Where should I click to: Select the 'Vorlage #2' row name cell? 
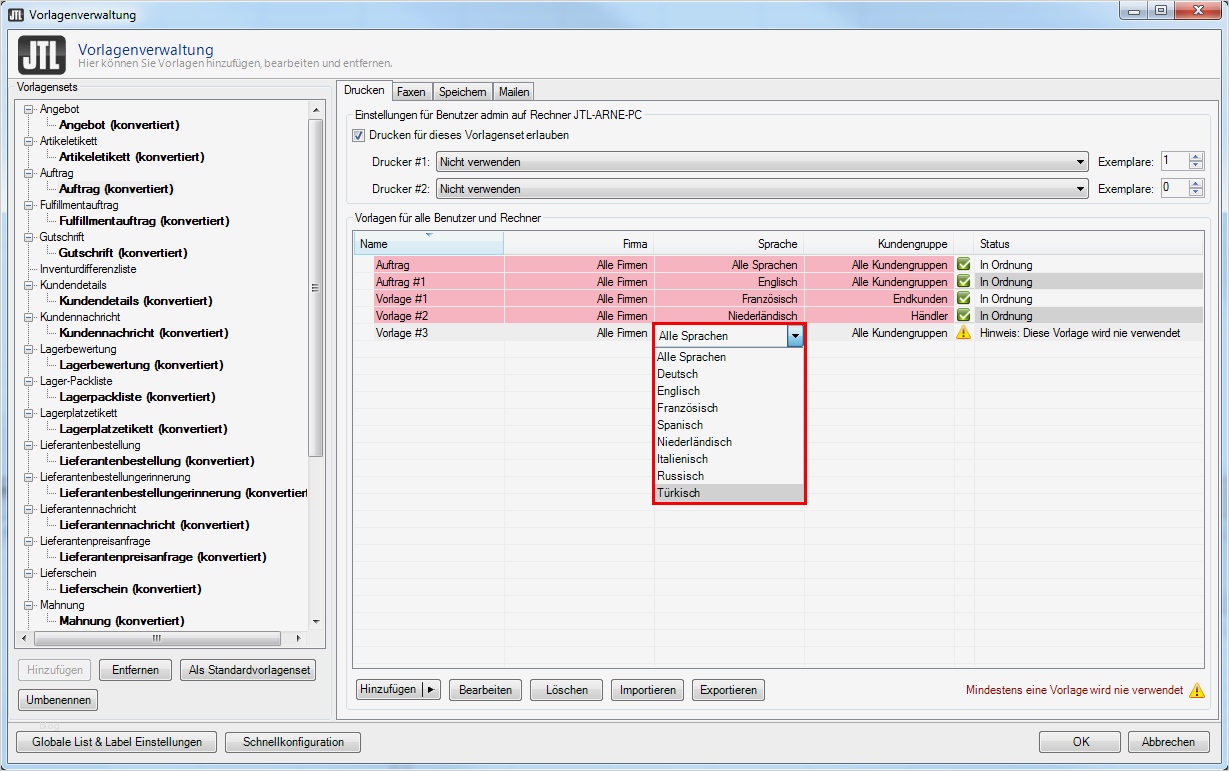(x=438, y=316)
